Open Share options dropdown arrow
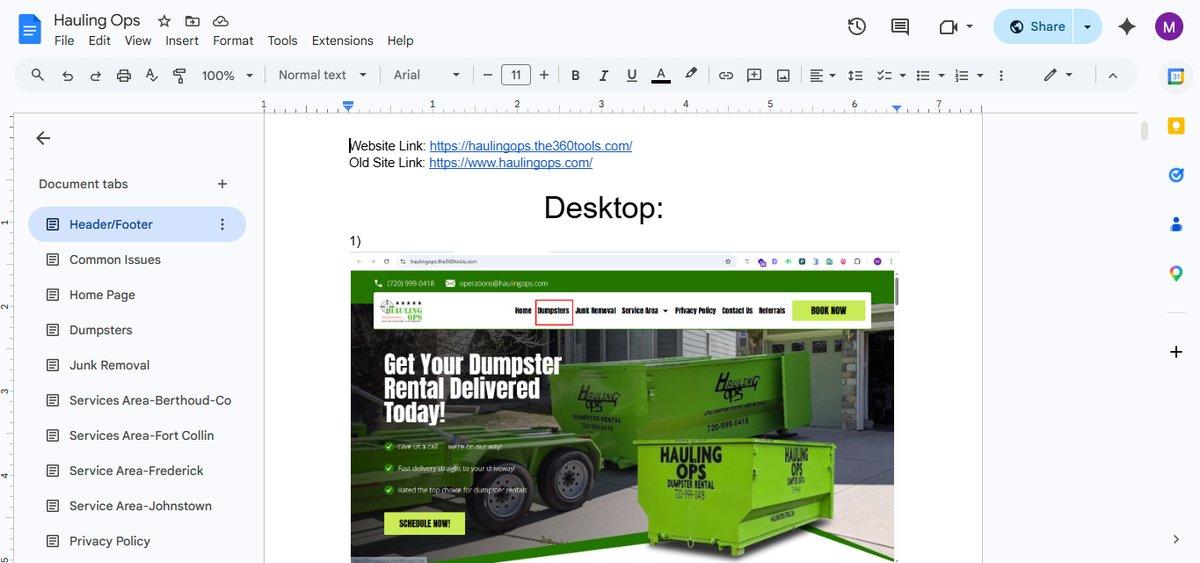Image resolution: width=1200 pixels, height=563 pixels. coord(1088,27)
